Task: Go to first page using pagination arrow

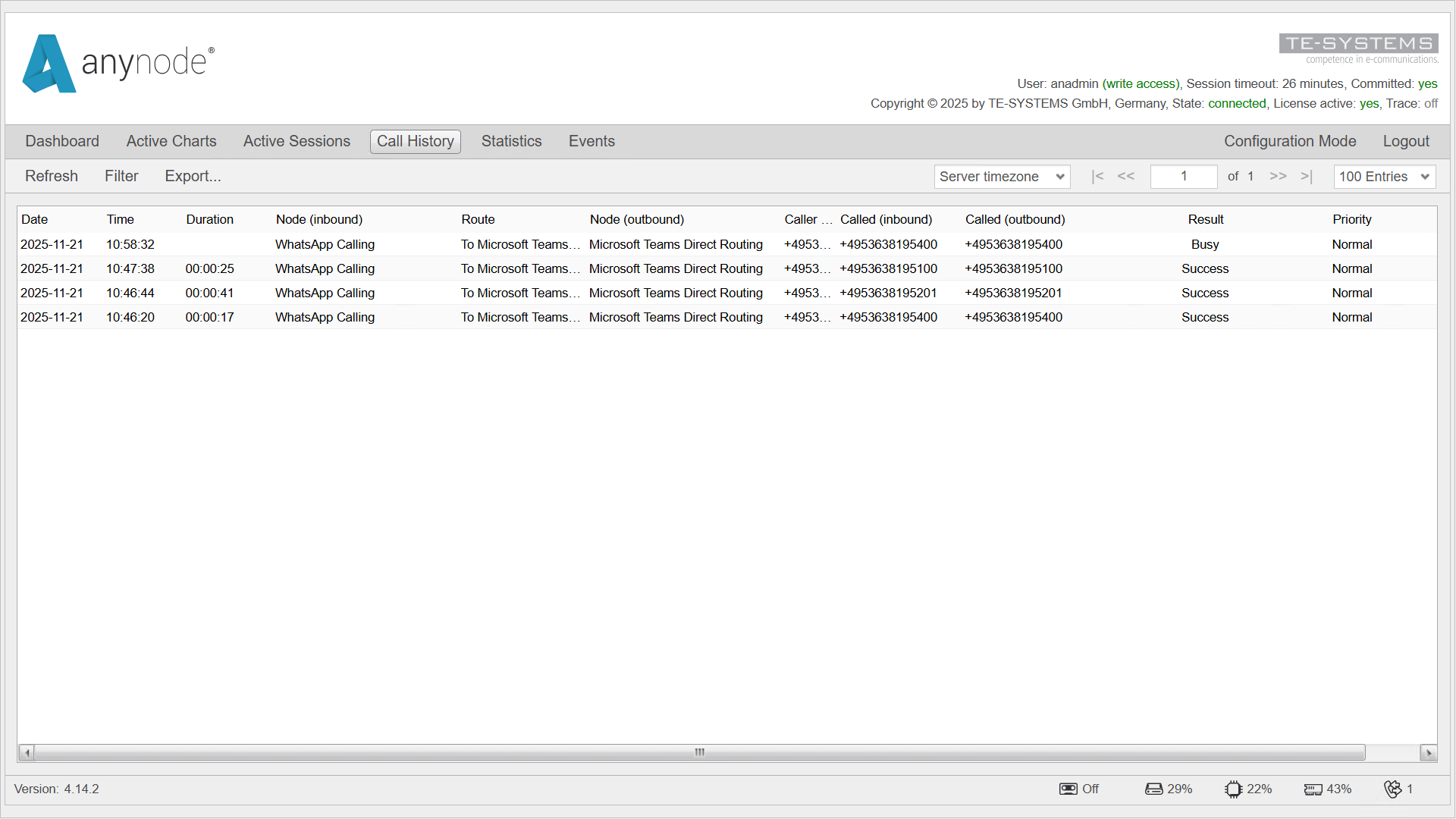Action: [1097, 176]
